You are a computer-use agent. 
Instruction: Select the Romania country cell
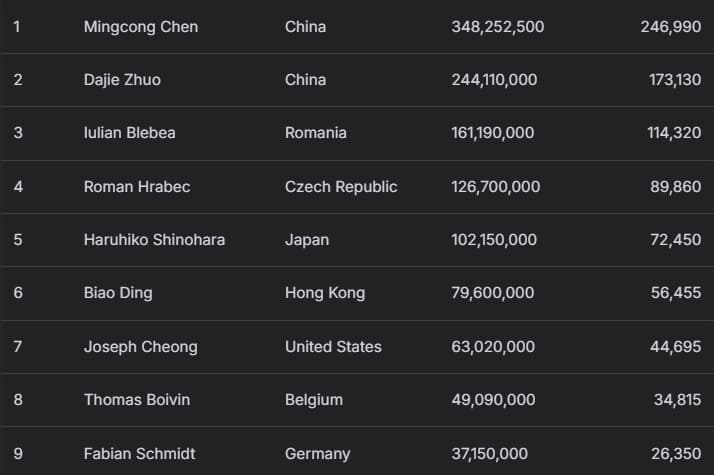[x=316, y=133]
